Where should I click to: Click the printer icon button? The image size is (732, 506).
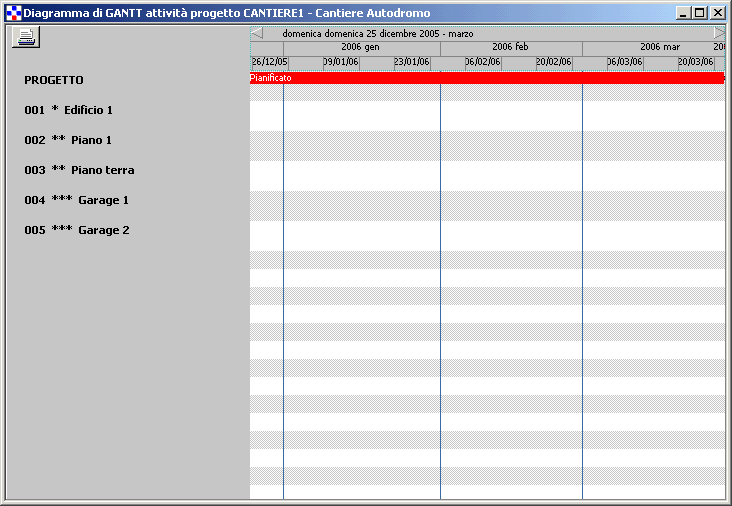(25, 37)
